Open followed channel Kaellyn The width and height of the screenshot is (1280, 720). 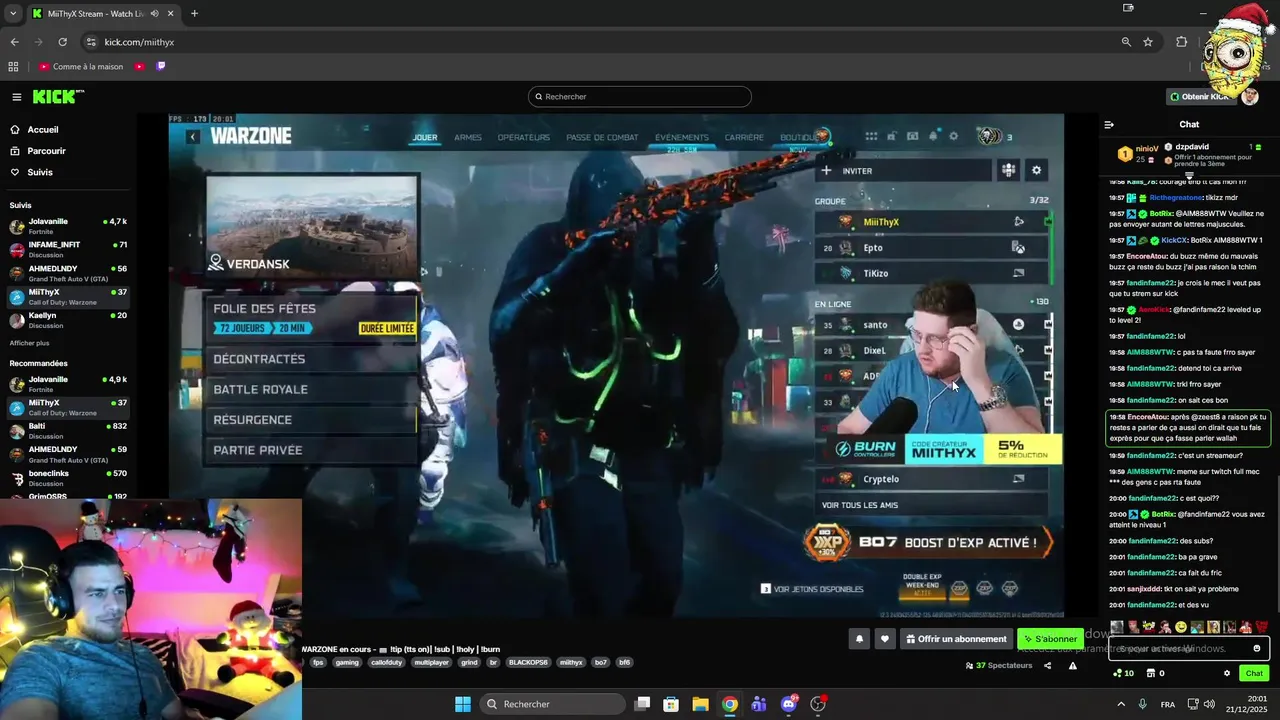[68, 320]
